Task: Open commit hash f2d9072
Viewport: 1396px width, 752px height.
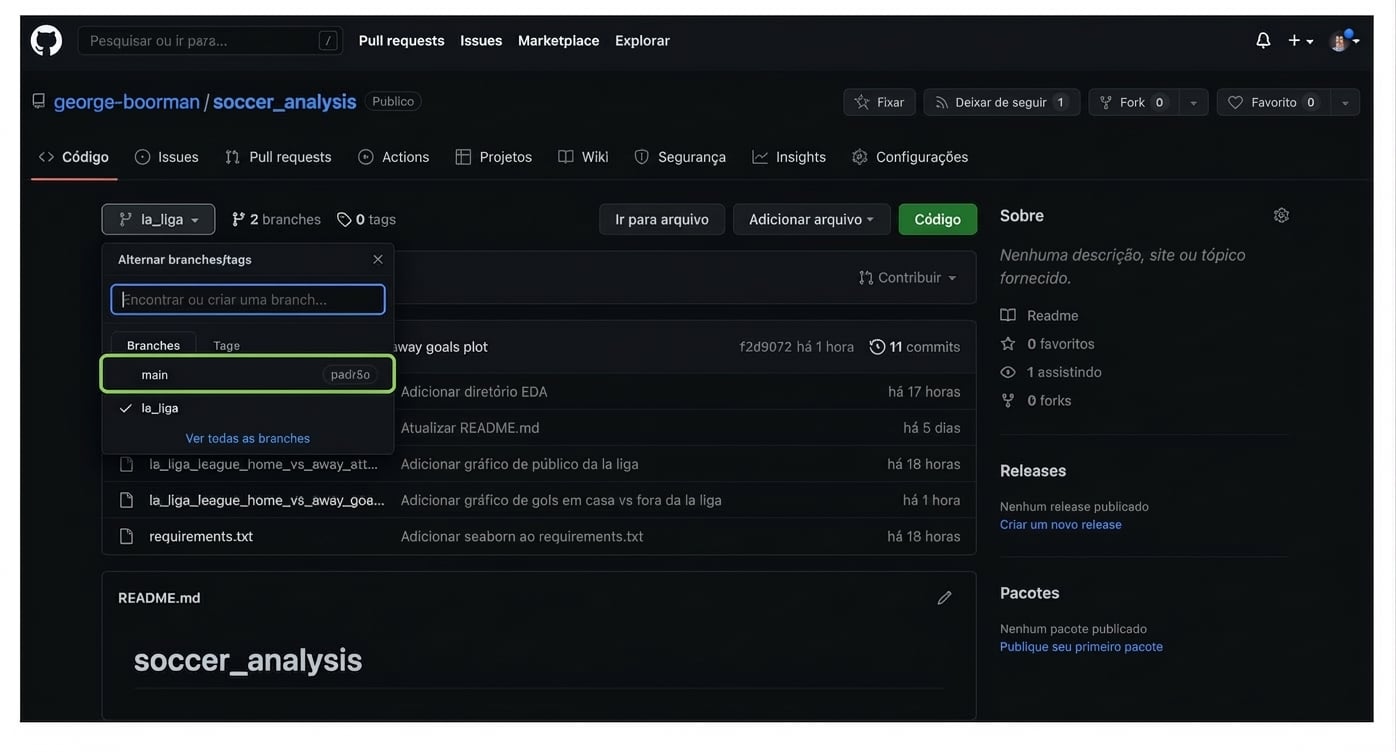Action: click(765, 347)
